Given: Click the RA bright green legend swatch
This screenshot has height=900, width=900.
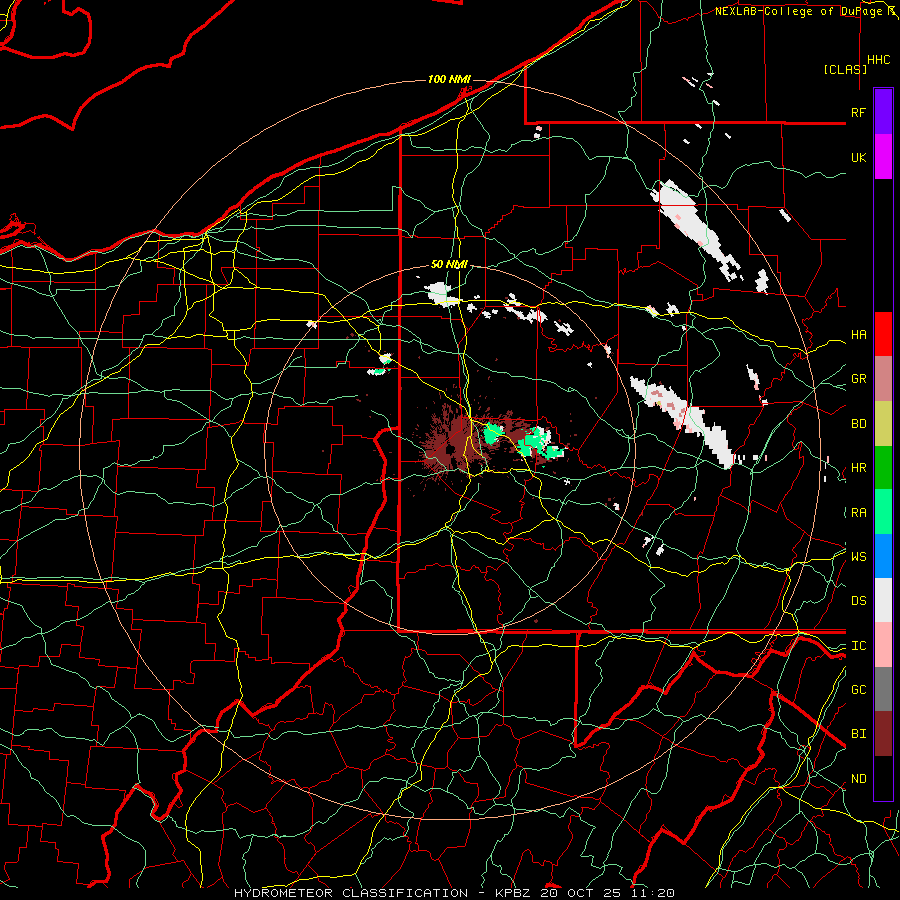Looking at the screenshot, I should point(883,512).
